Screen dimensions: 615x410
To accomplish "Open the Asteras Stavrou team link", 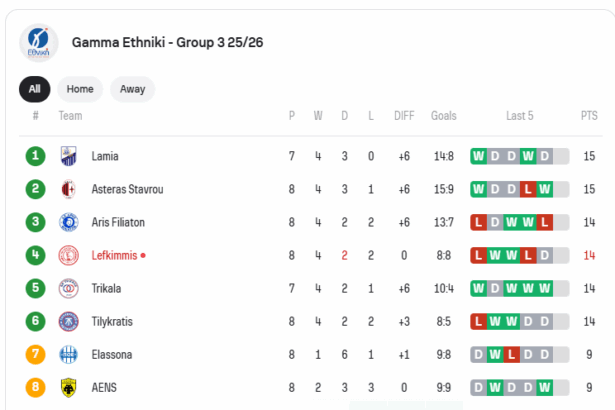I will click(x=127, y=189).
